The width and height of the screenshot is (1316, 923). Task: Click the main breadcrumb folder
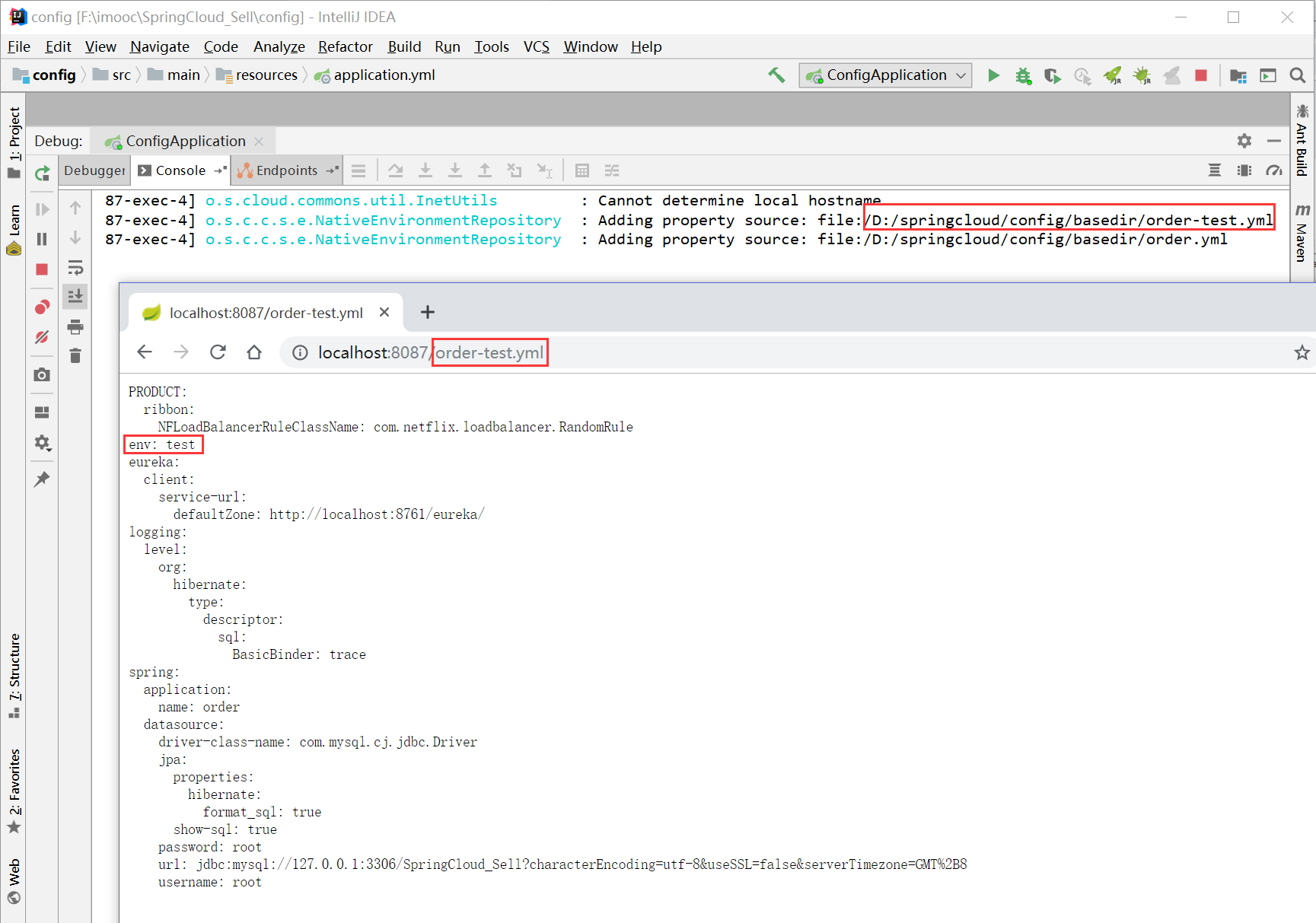tap(174, 75)
